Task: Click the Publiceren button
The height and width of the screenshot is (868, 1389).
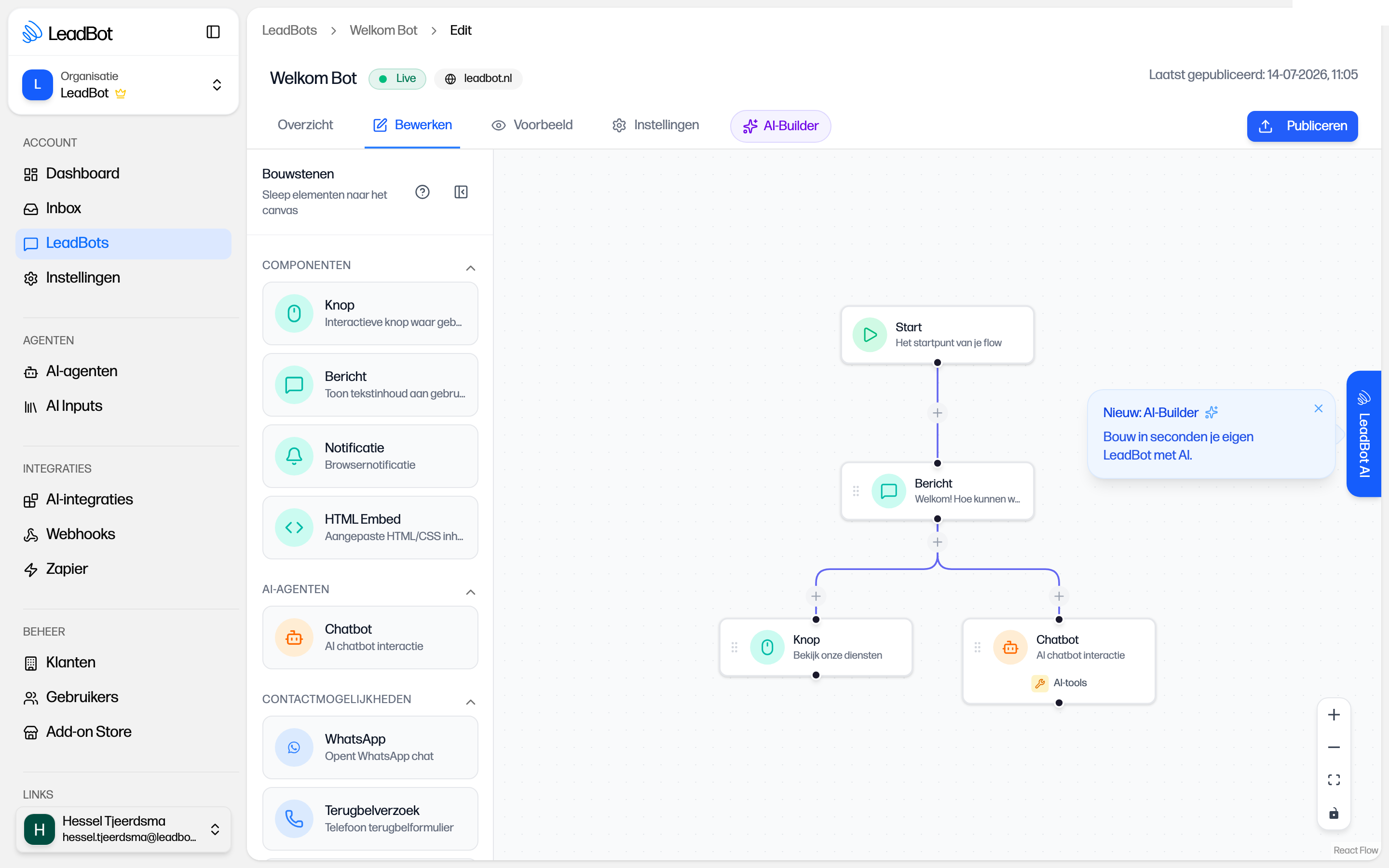Action: click(x=1302, y=126)
